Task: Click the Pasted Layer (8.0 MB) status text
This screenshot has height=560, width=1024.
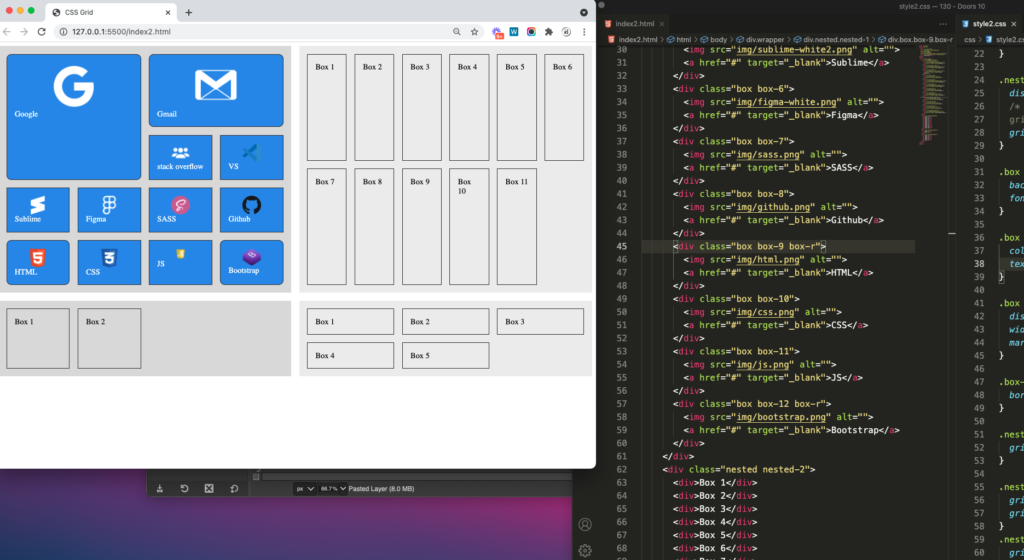Action: click(x=381, y=489)
